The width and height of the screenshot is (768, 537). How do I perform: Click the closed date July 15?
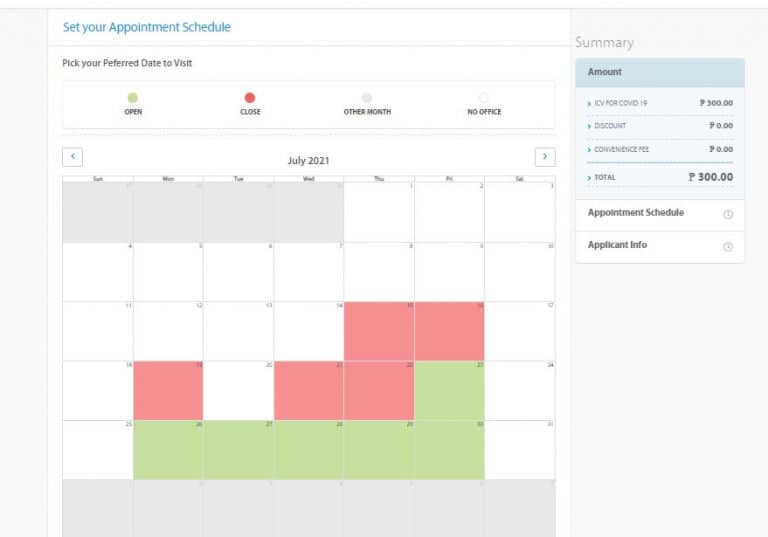pyautogui.click(x=379, y=331)
